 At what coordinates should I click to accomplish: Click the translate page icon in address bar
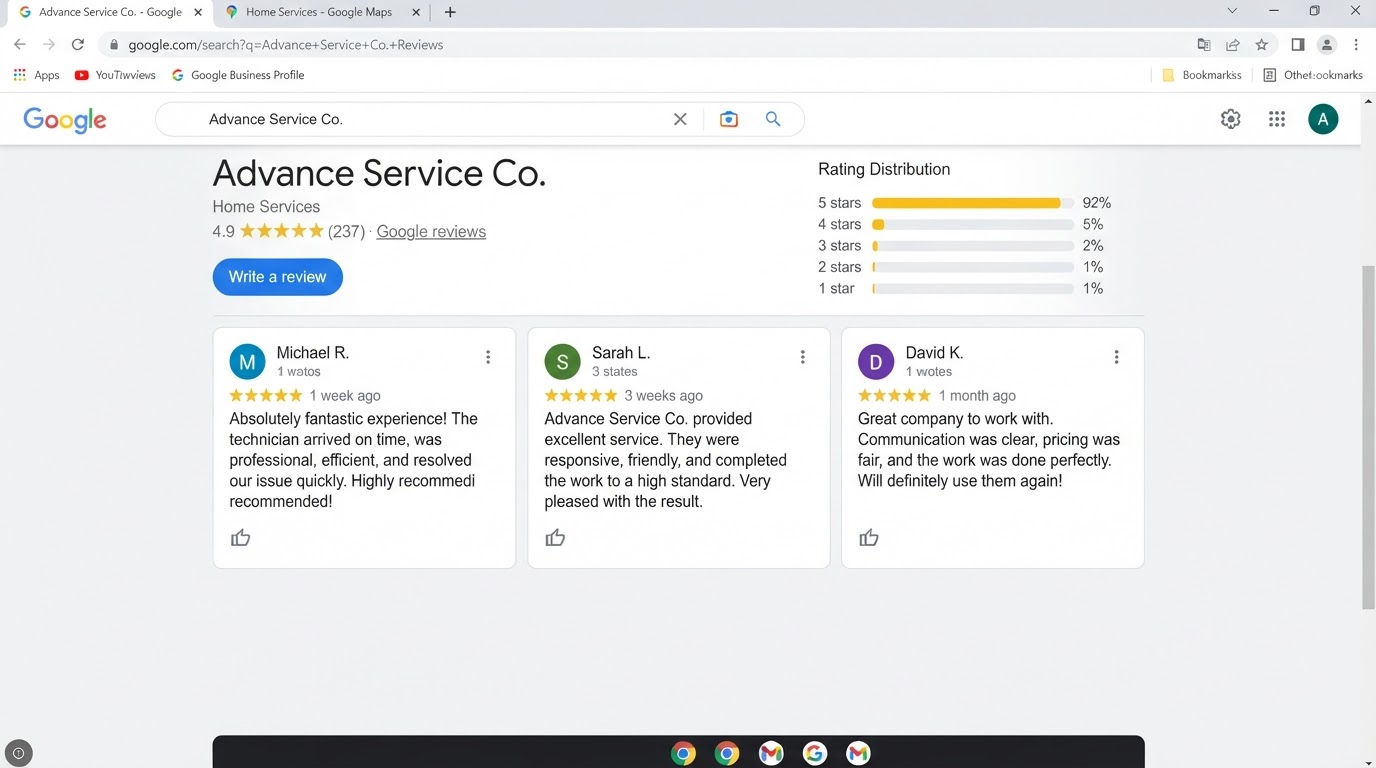[1204, 45]
